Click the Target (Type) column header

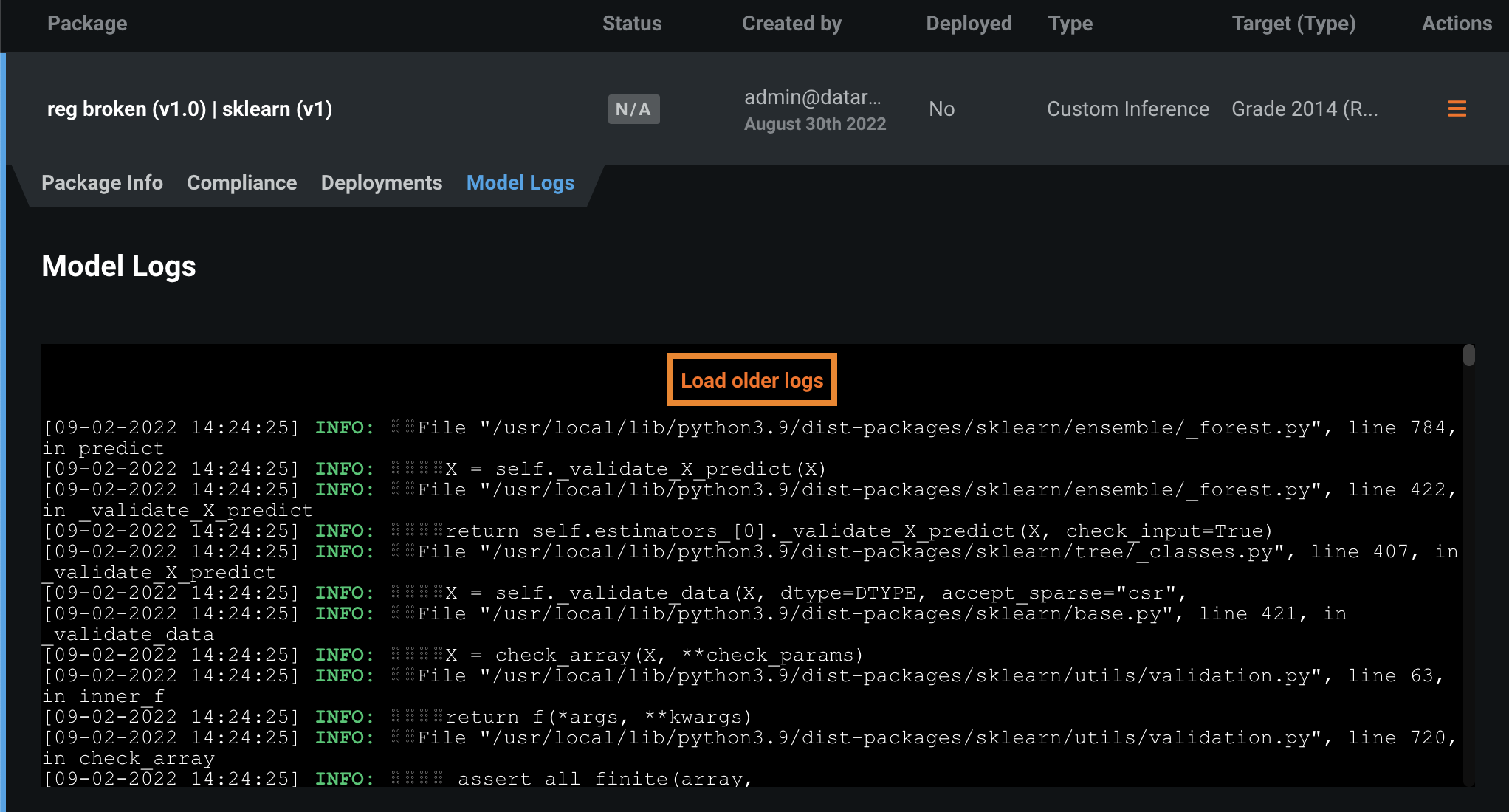point(1293,24)
